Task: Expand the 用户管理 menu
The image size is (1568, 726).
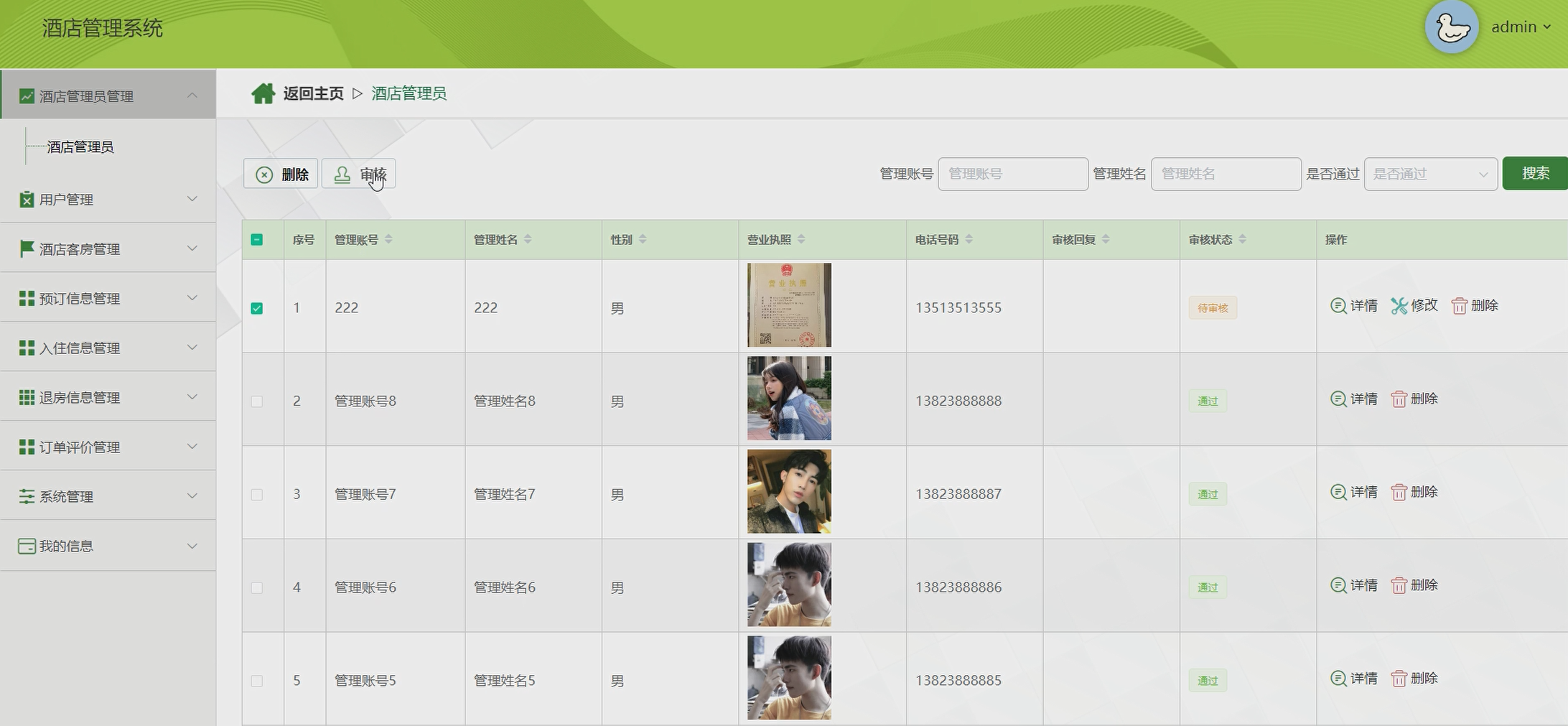Action: [108, 199]
